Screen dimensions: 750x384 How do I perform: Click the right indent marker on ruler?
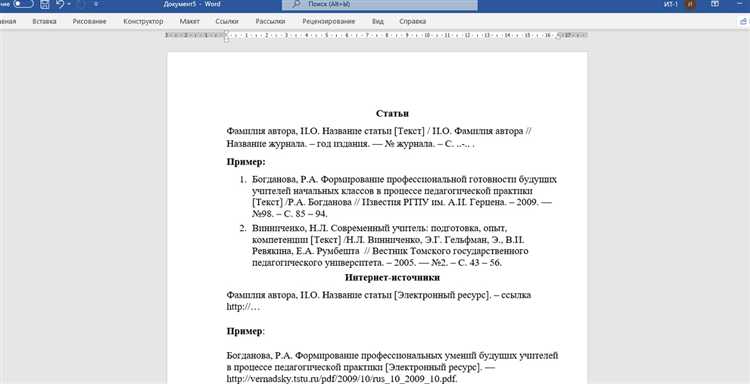pos(558,37)
